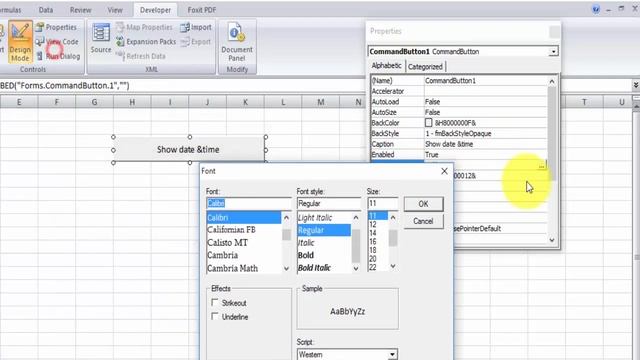The image size is (640, 360).
Task: Select column M header
Action: click(321, 102)
